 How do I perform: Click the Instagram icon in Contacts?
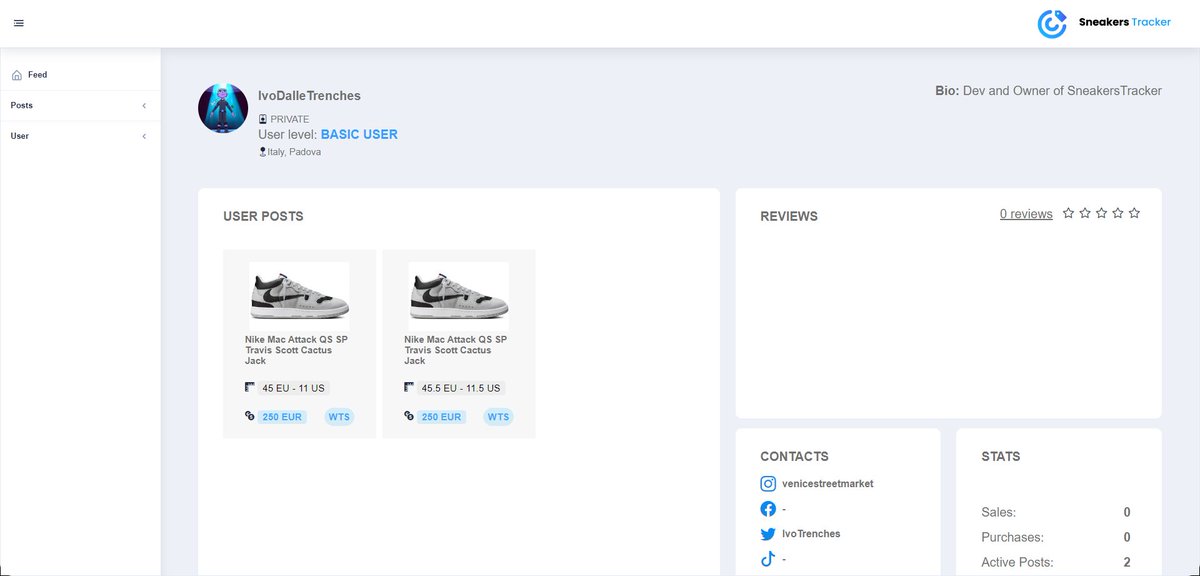(768, 484)
